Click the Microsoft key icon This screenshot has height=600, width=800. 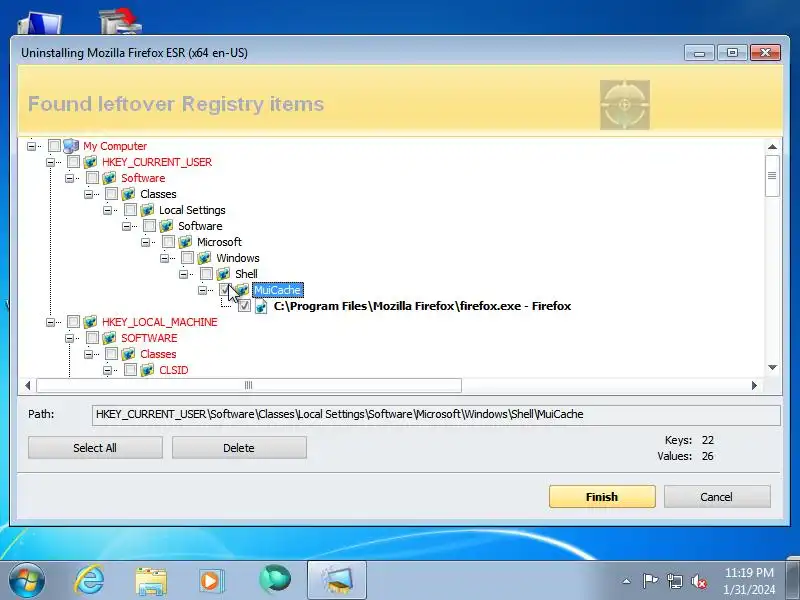[x=185, y=242]
